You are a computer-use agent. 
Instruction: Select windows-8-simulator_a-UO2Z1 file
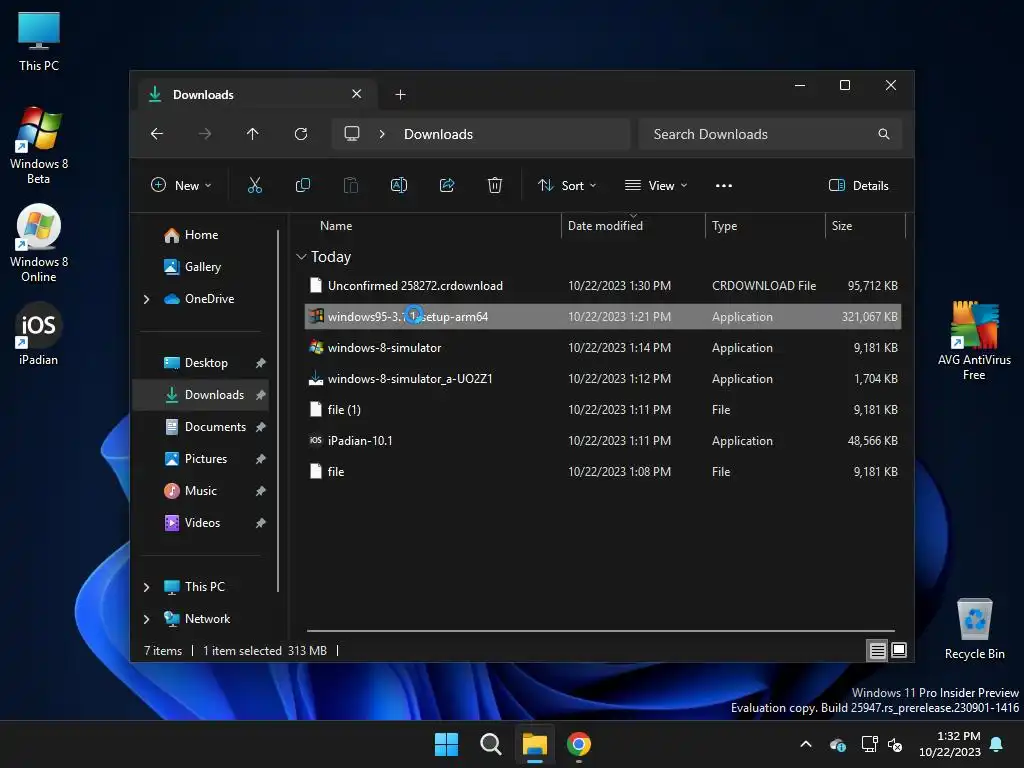coord(603,379)
